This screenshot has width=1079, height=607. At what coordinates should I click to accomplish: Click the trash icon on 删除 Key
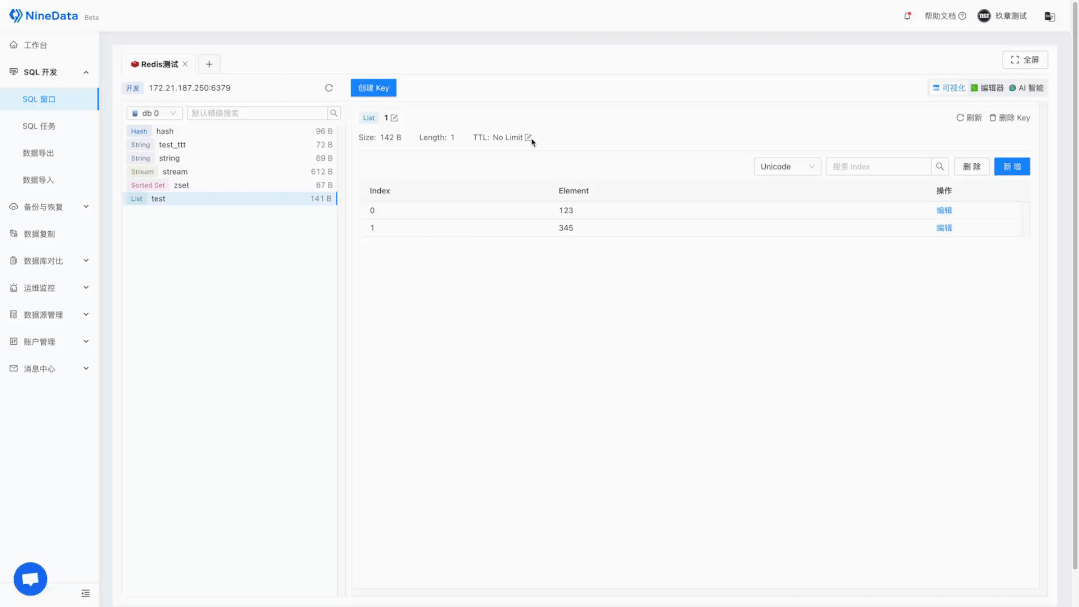(992, 117)
